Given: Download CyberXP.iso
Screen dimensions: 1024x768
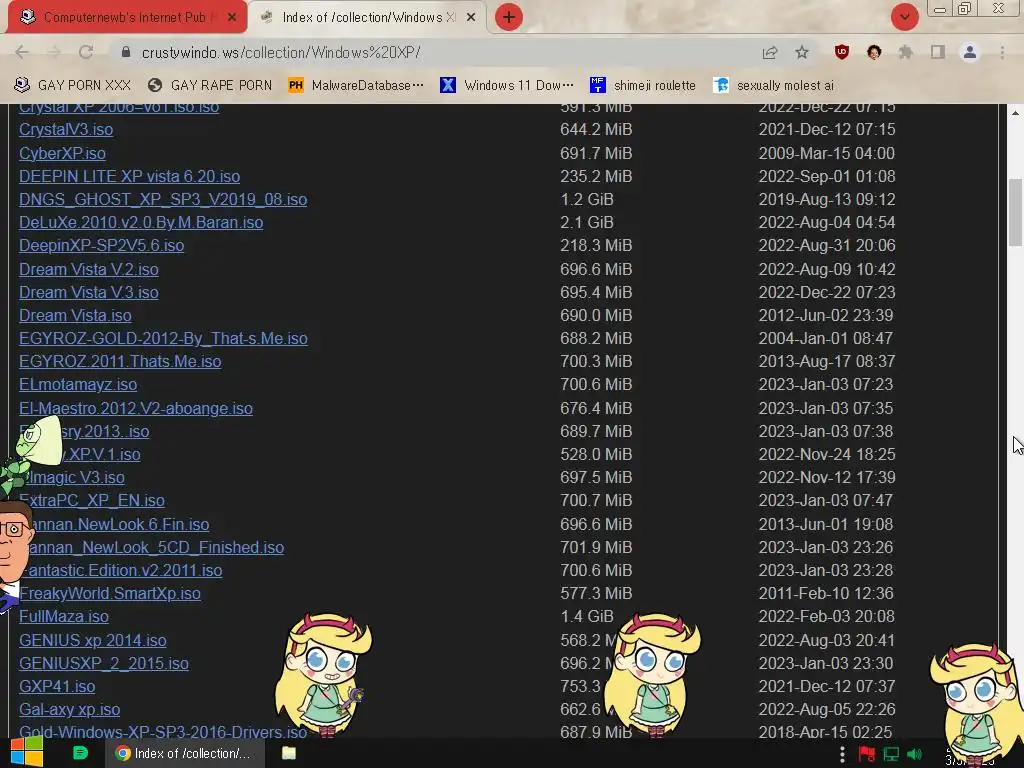Looking at the screenshot, I should pos(62,153).
